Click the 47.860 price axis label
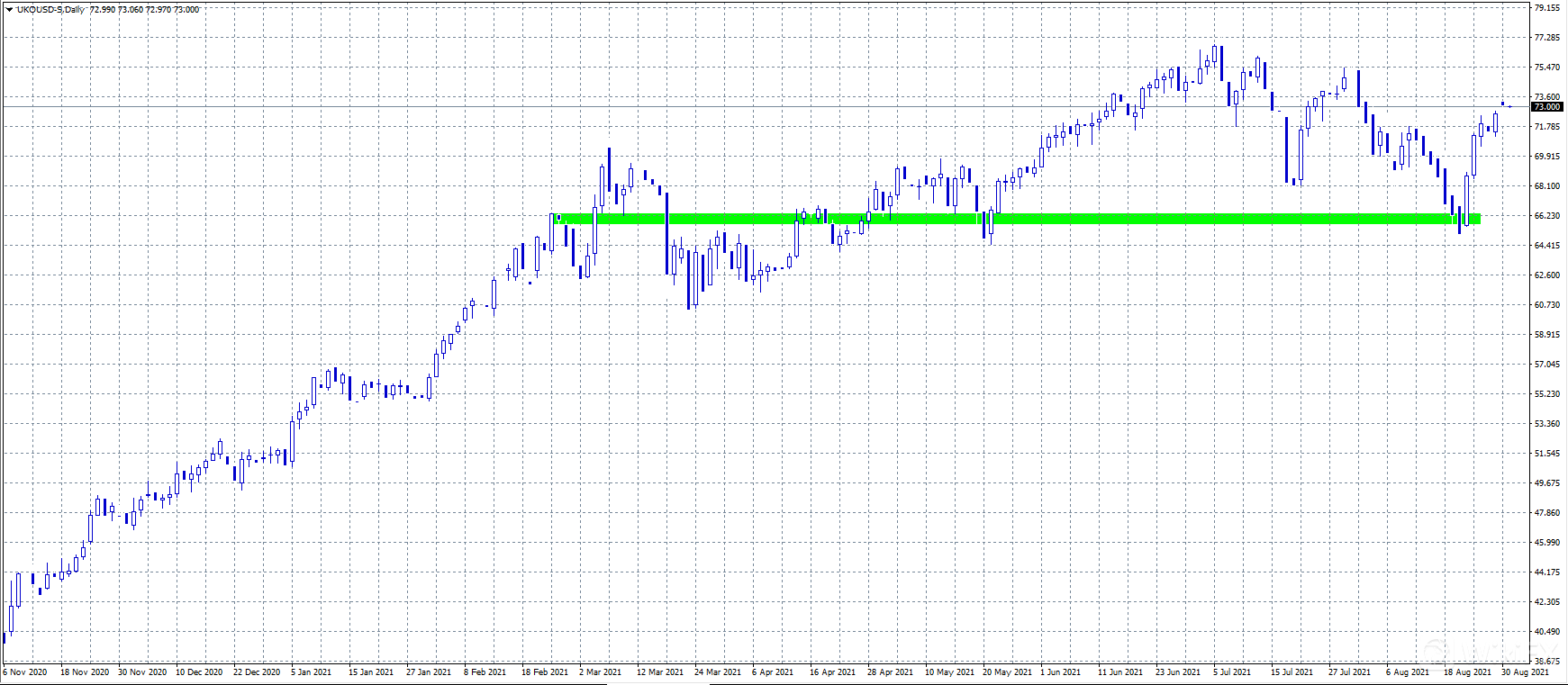Viewport: 1568px width, 685px height. (x=1547, y=513)
